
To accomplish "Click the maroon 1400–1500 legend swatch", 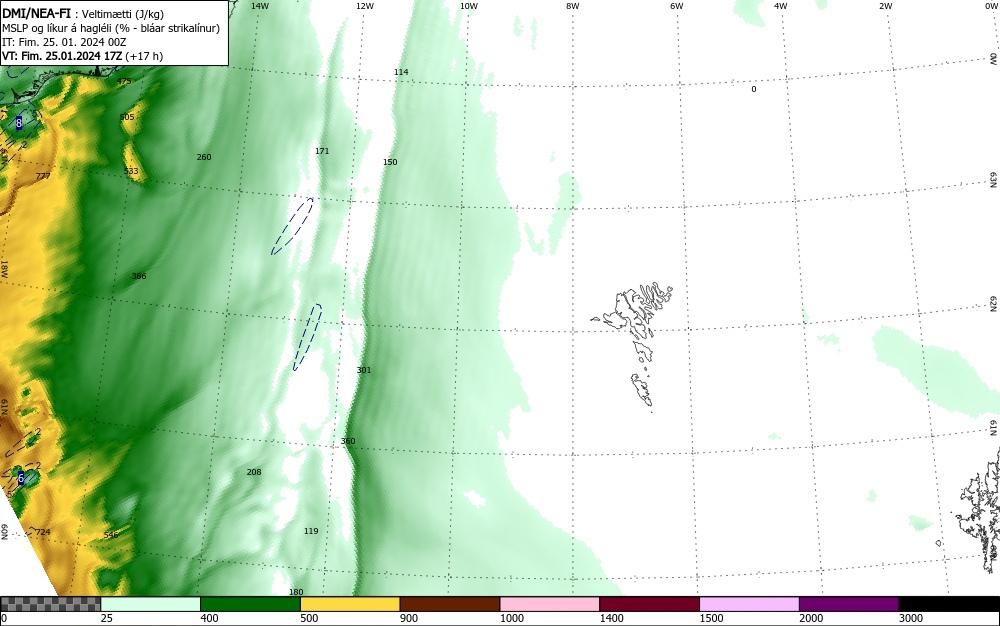I will (x=649, y=604).
